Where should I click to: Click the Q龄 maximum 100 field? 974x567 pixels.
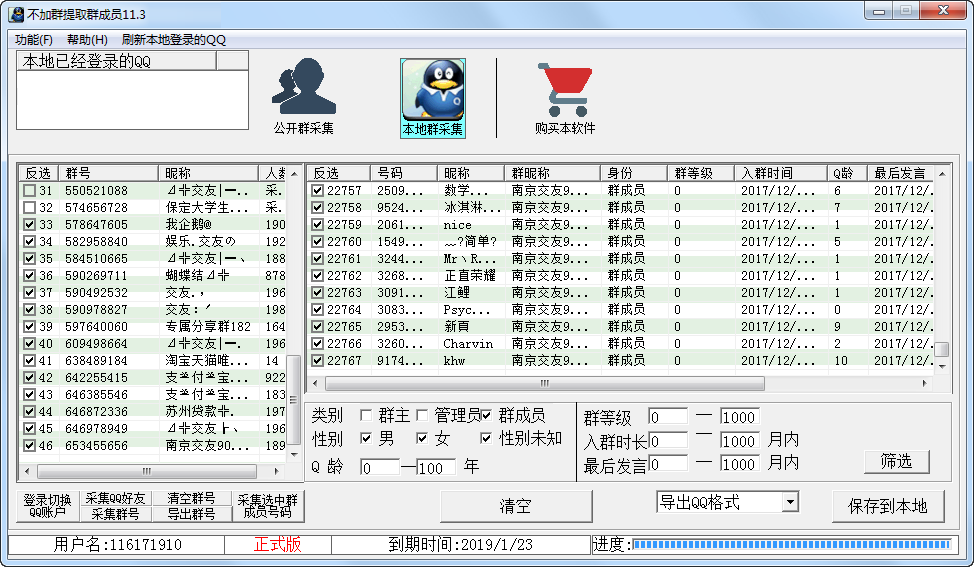click(435, 467)
